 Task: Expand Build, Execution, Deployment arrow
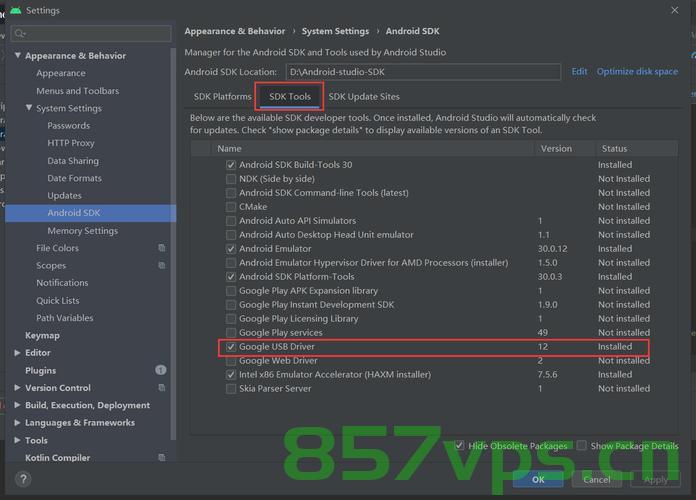(x=18, y=405)
